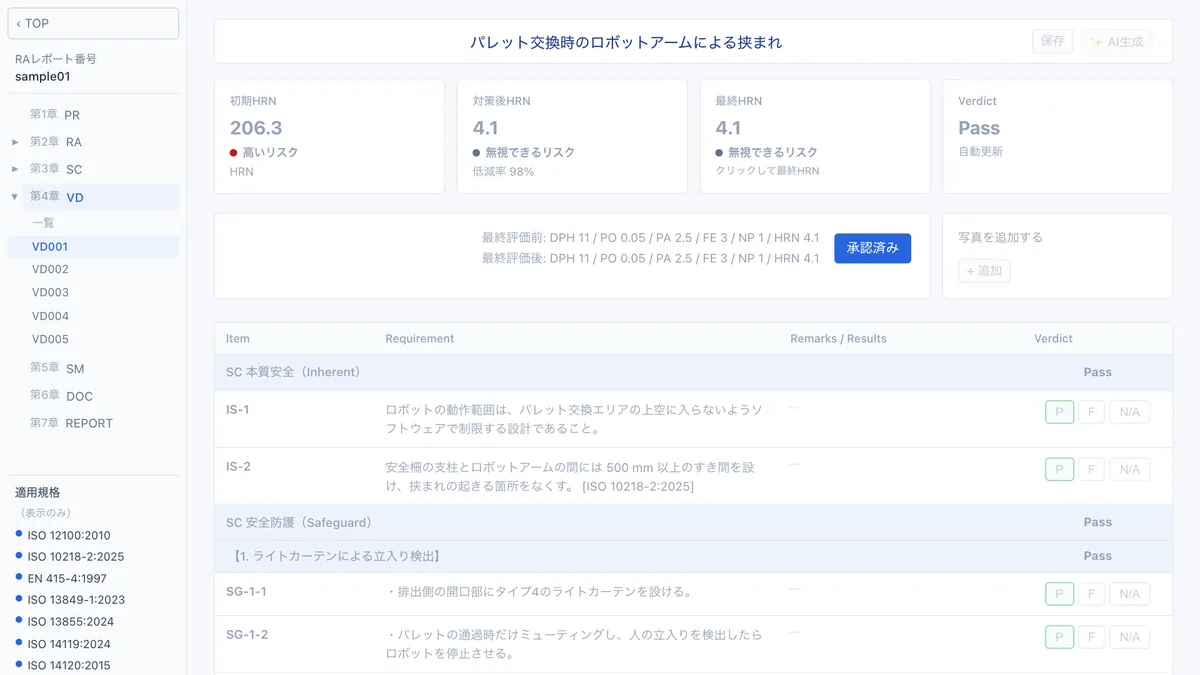Viewport: 1200px width, 675px height.
Task: Mark SG-1-2 as N/A
Action: [x=1129, y=637]
